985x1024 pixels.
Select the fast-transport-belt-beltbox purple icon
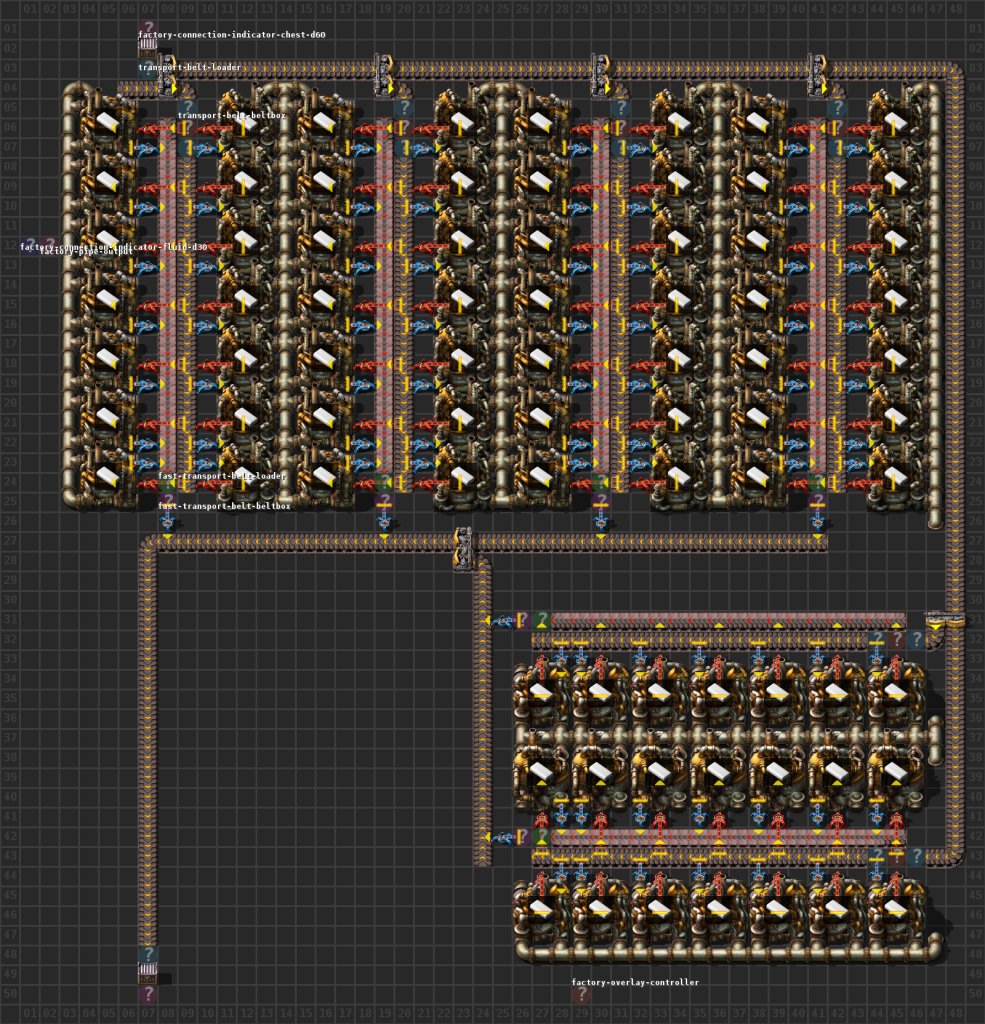click(167, 502)
